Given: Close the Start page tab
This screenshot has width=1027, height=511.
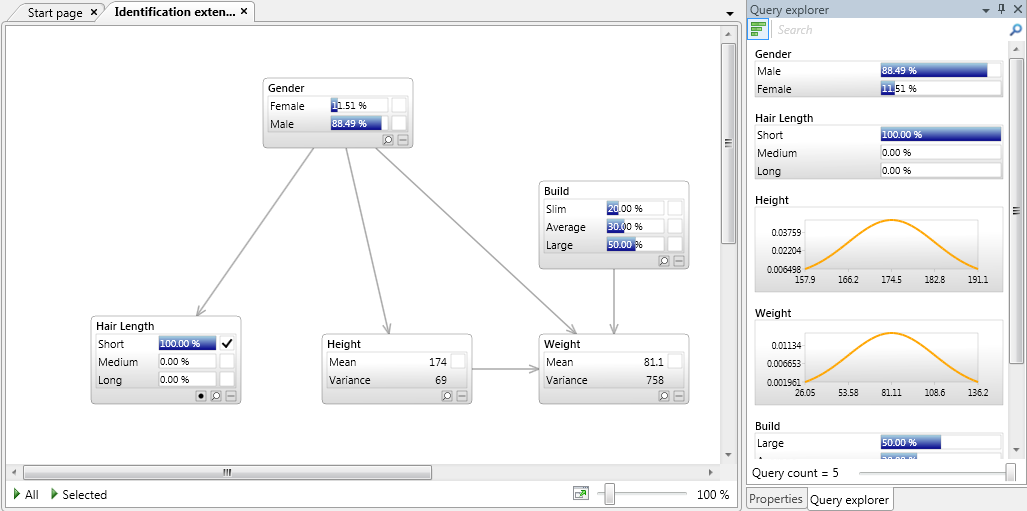Looking at the screenshot, I should (x=93, y=12).
